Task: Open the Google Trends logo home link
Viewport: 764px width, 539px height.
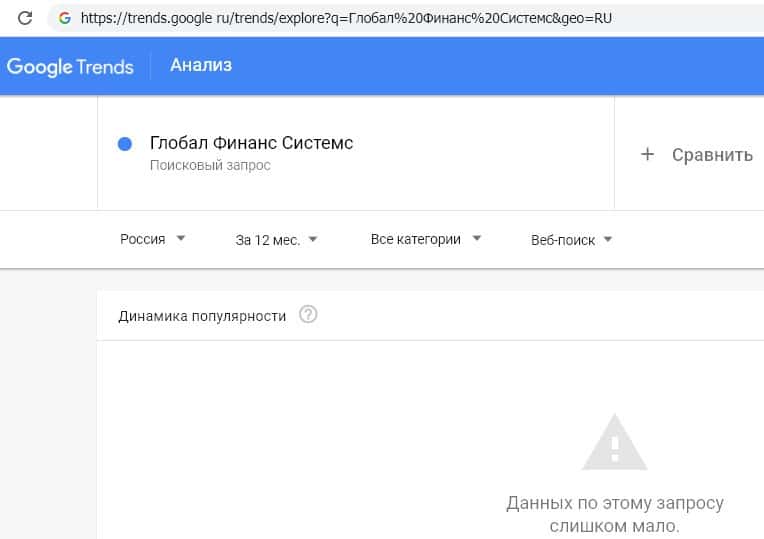Action: pyautogui.click(x=70, y=66)
